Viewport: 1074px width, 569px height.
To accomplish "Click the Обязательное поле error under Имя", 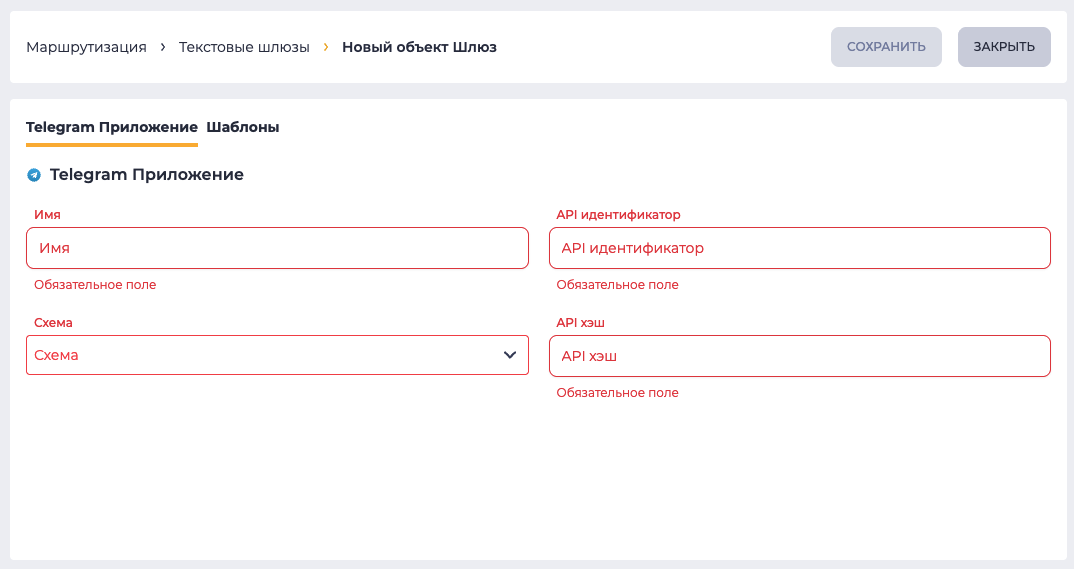I will (x=95, y=285).
